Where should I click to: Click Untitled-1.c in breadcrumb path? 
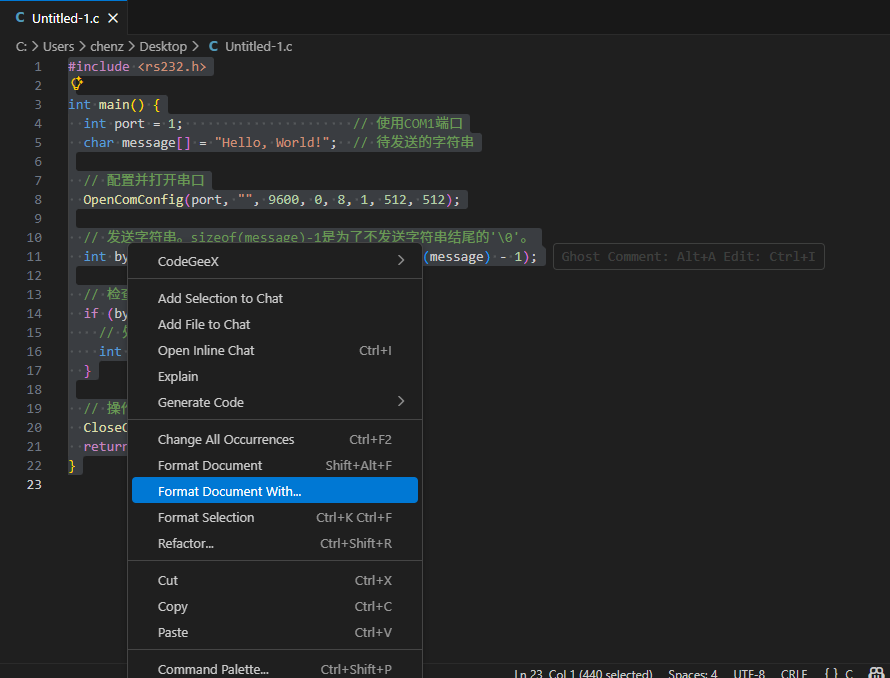259,47
